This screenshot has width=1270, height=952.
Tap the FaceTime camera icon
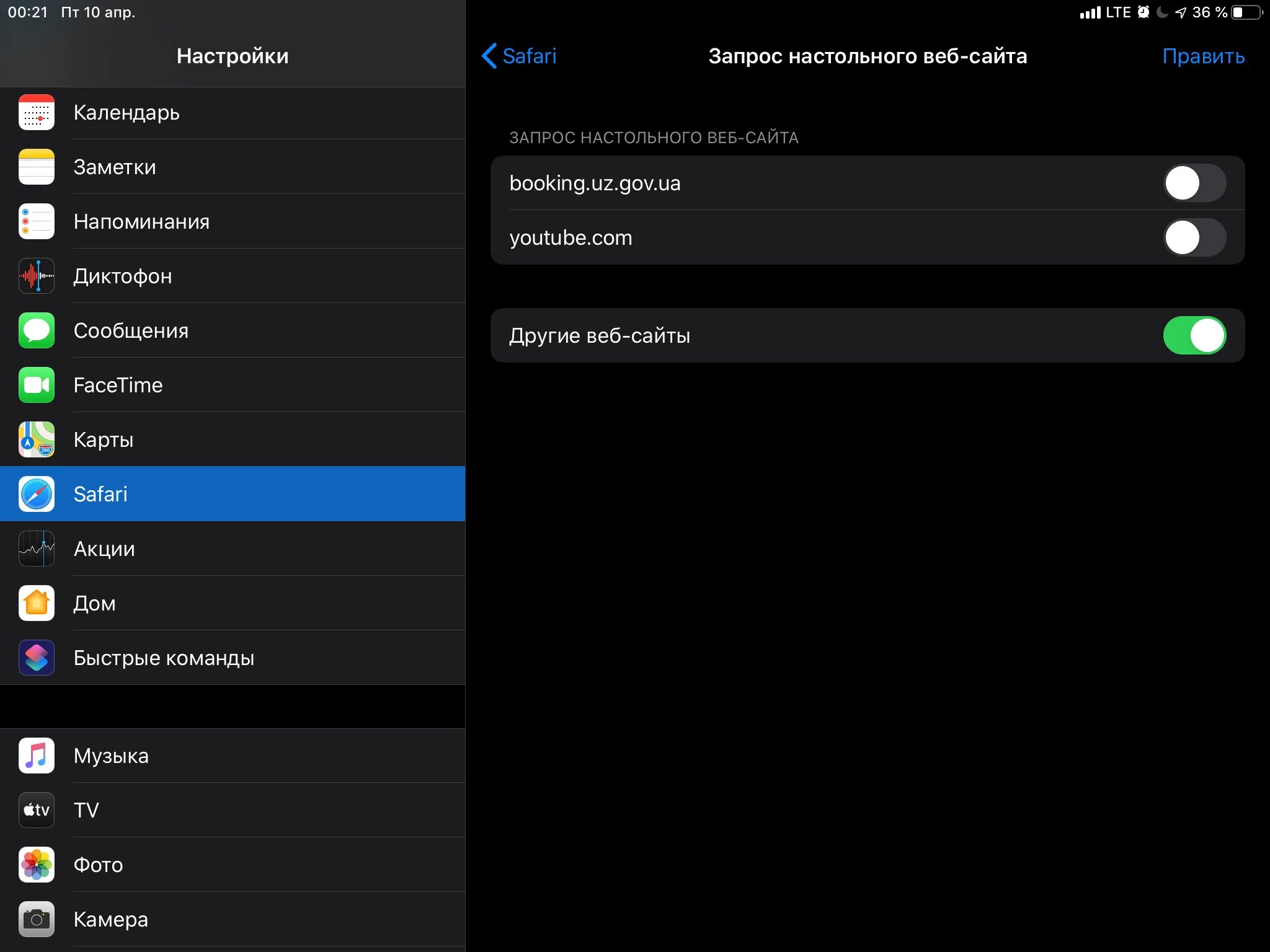[x=37, y=386]
